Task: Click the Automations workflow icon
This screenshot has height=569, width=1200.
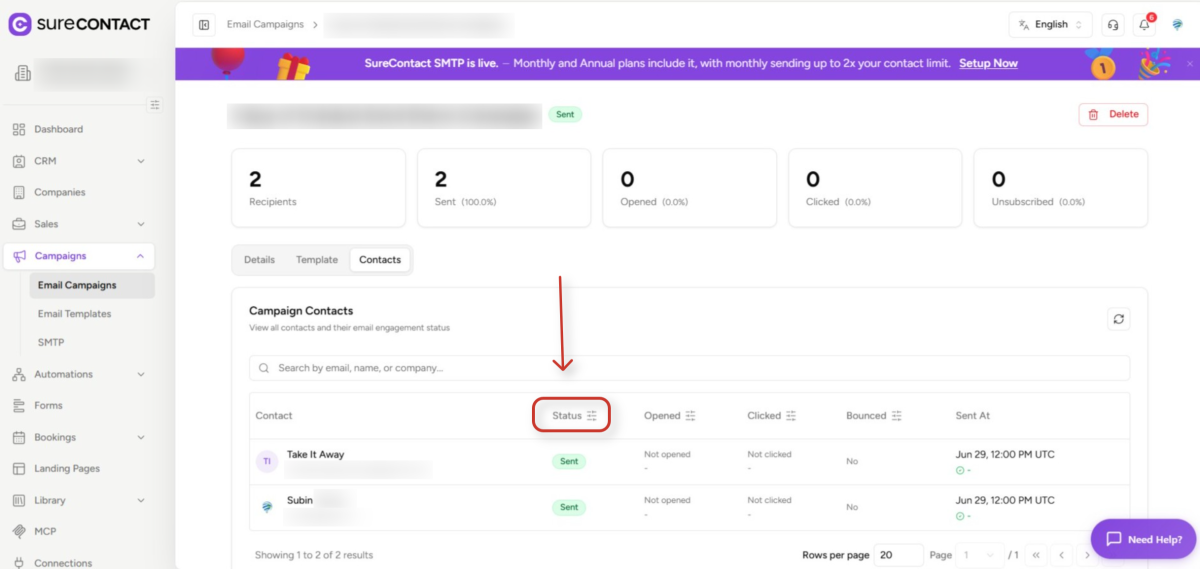Action: pos(19,374)
